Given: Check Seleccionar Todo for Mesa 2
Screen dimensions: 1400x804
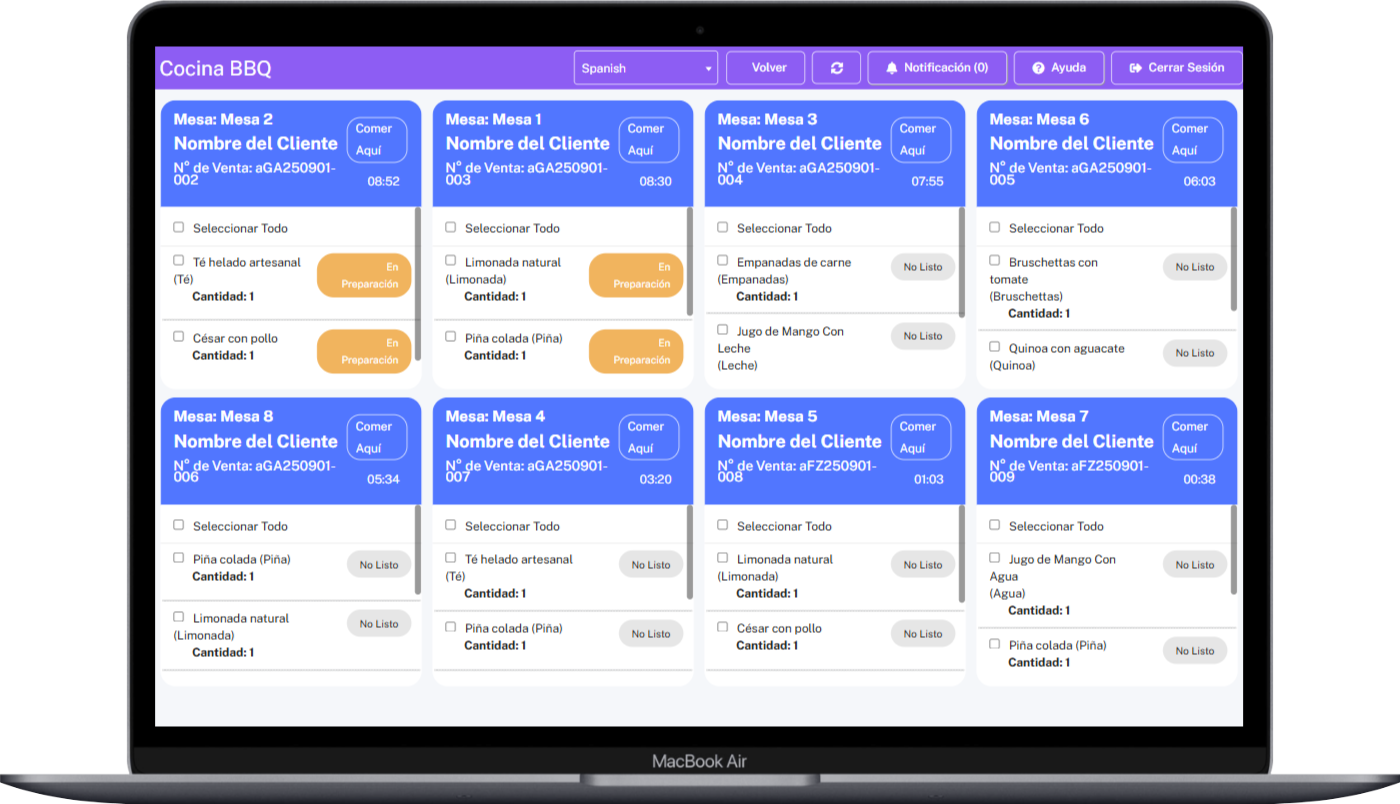Looking at the screenshot, I should click(x=179, y=227).
